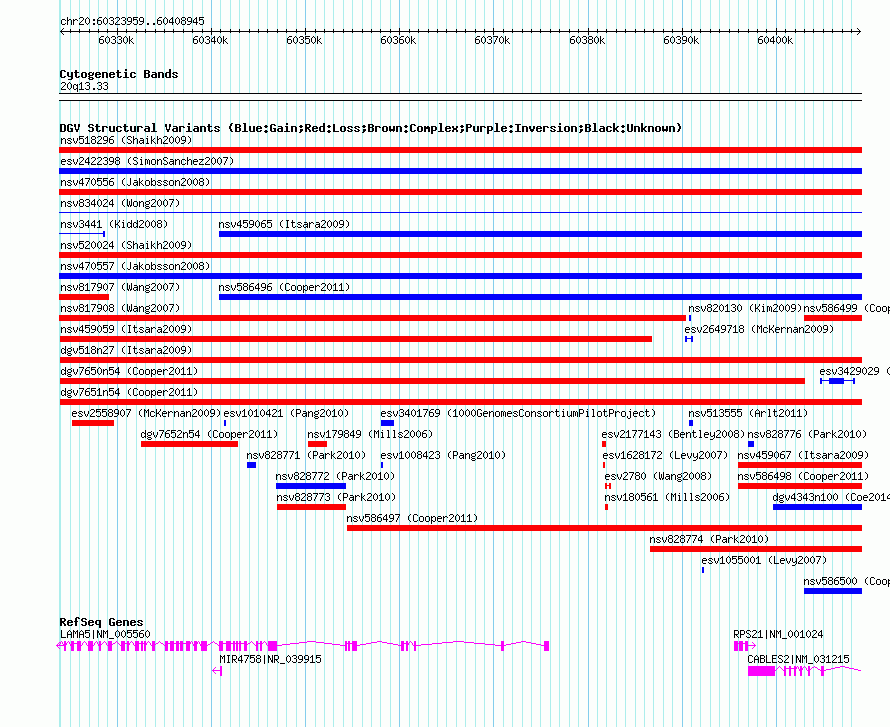Click the Cytogenetic Bands track title

click(x=119, y=74)
